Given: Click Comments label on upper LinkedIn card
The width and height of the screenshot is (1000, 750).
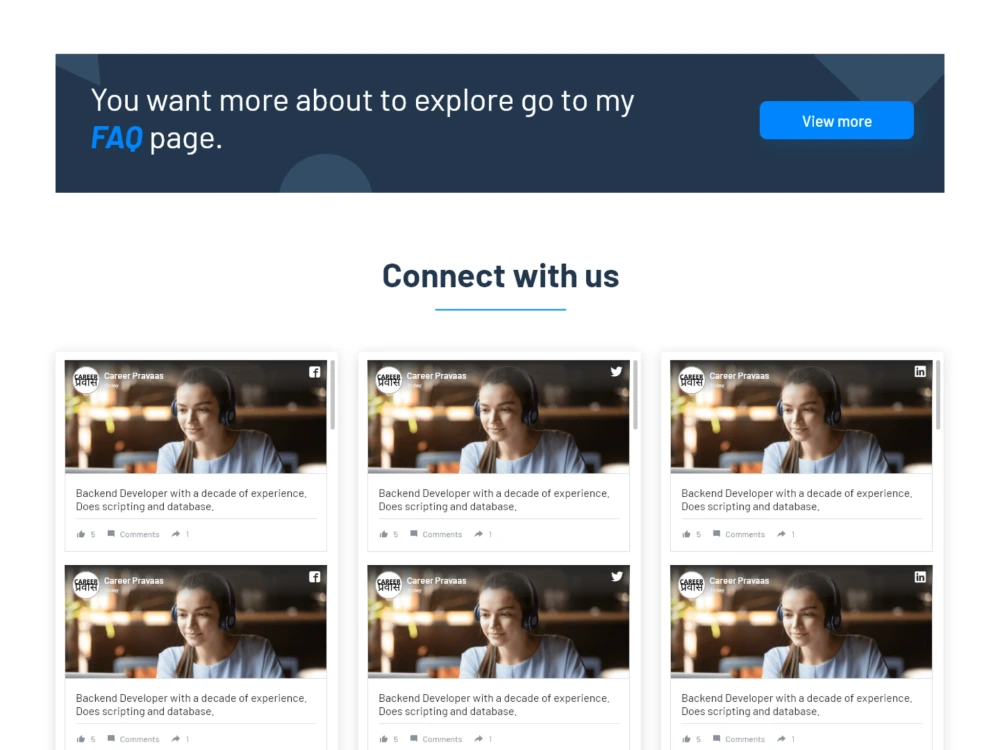Looking at the screenshot, I should [745, 534].
